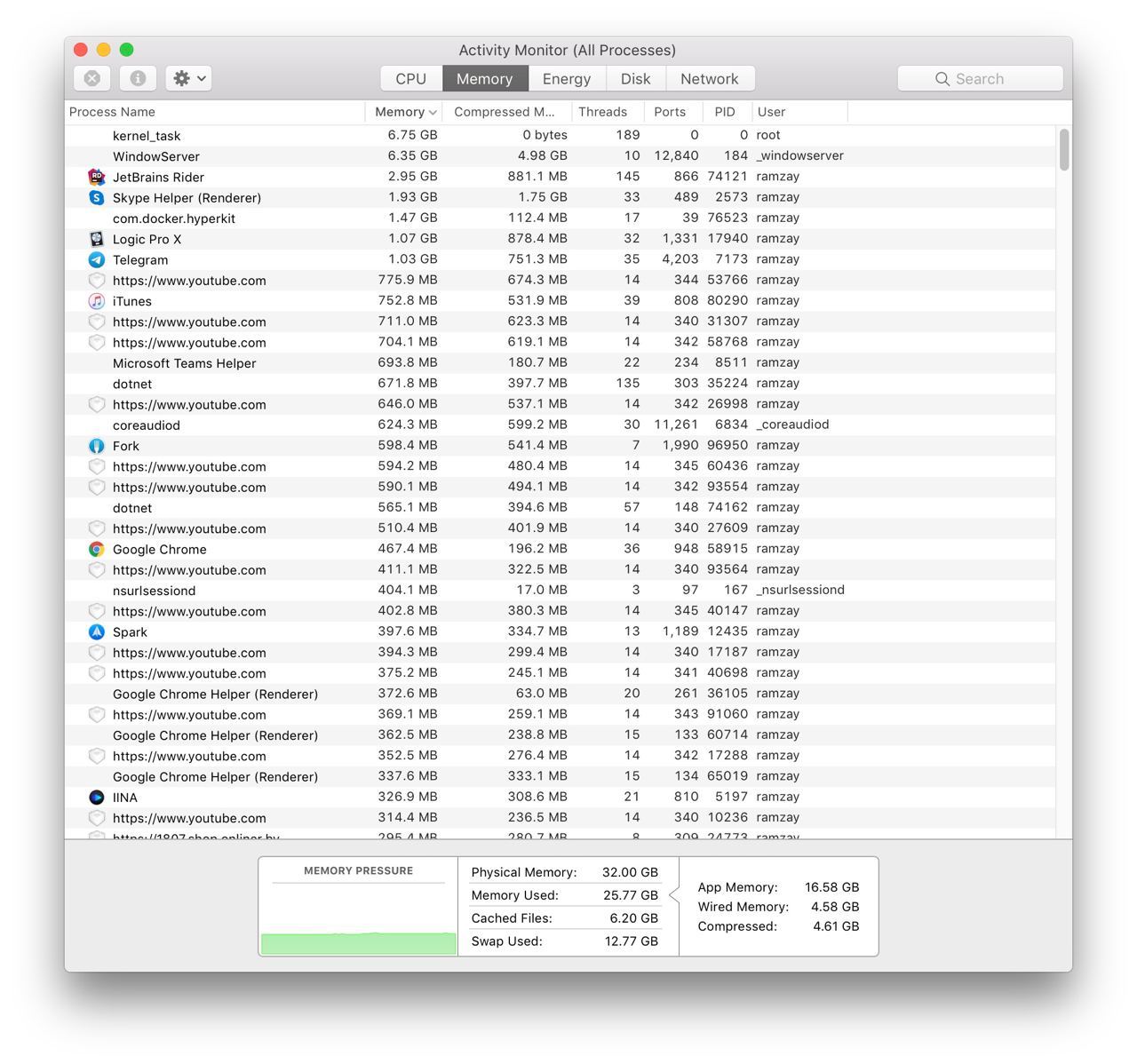Switch to the Energy tab

(567, 78)
